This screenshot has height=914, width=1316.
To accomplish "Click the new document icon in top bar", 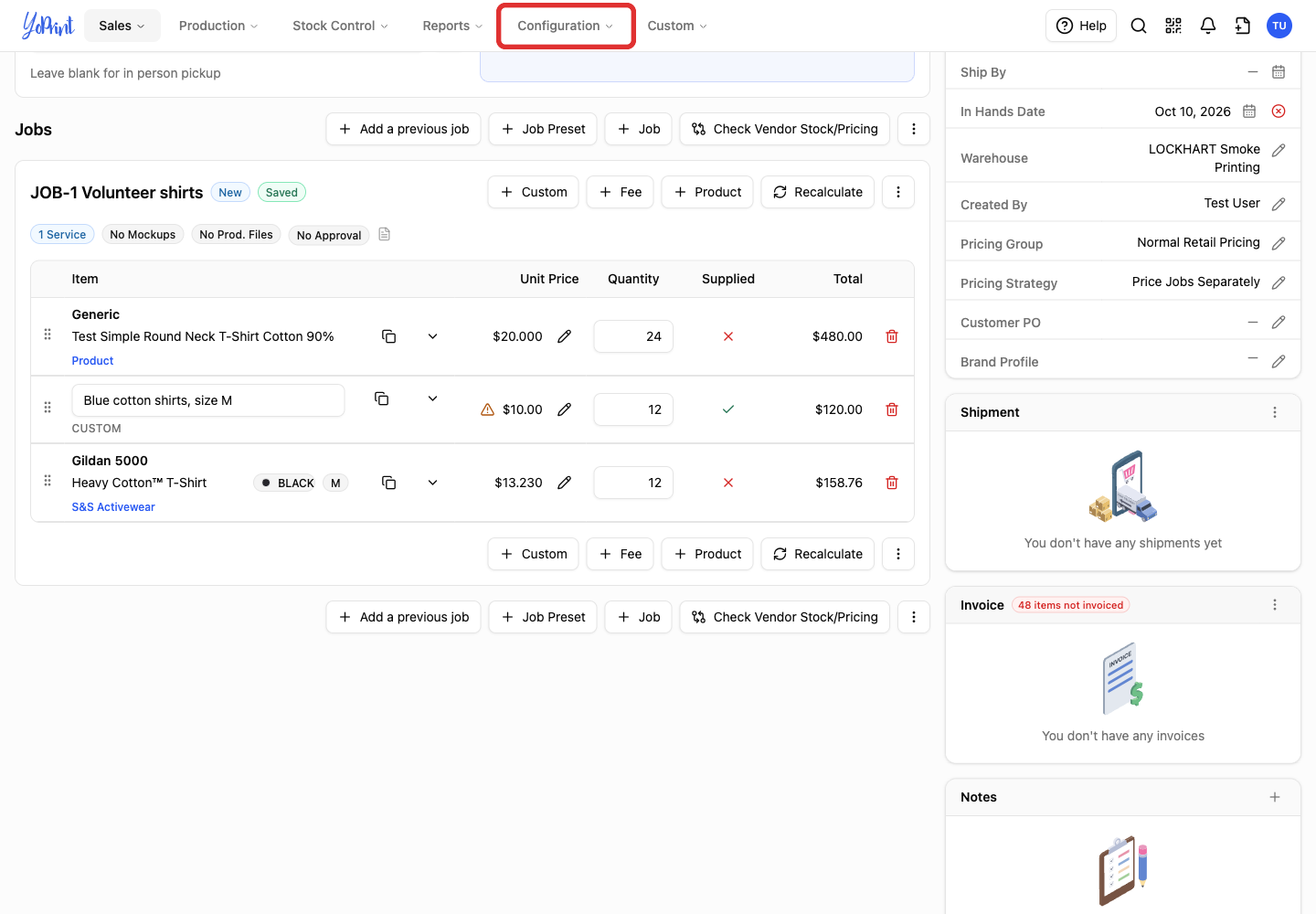I will tap(1243, 26).
